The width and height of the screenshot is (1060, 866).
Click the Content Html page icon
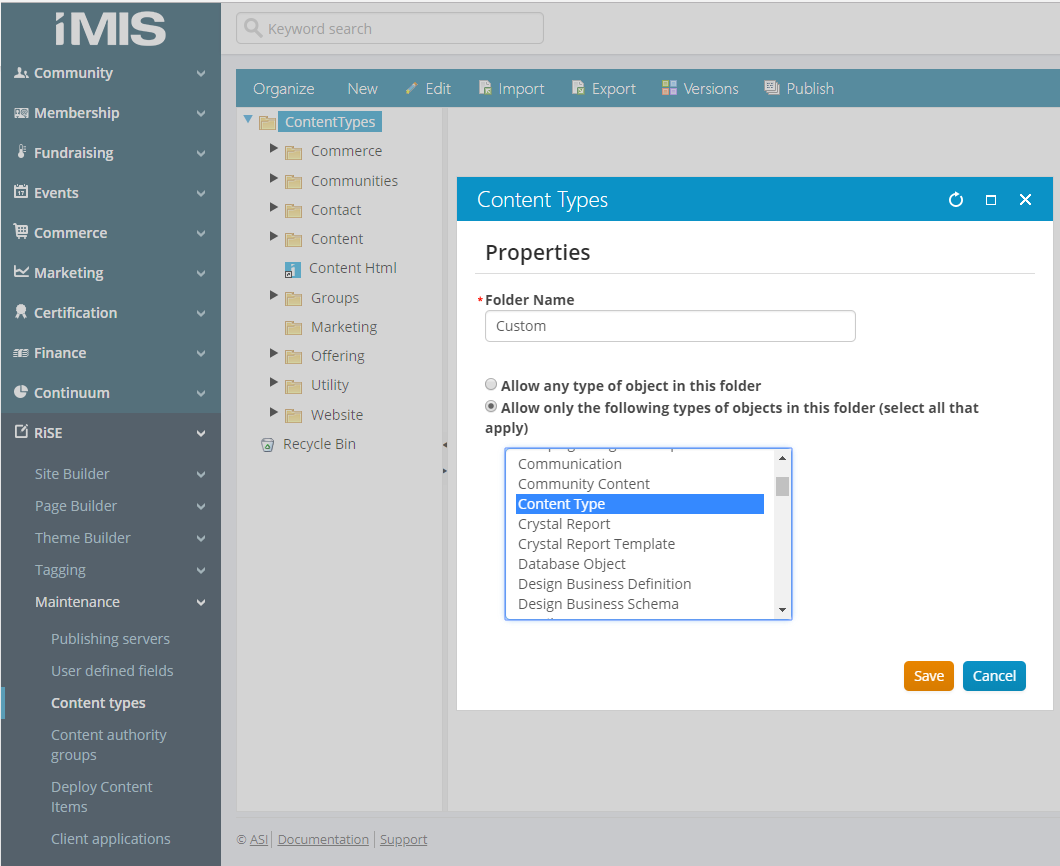tap(292, 269)
